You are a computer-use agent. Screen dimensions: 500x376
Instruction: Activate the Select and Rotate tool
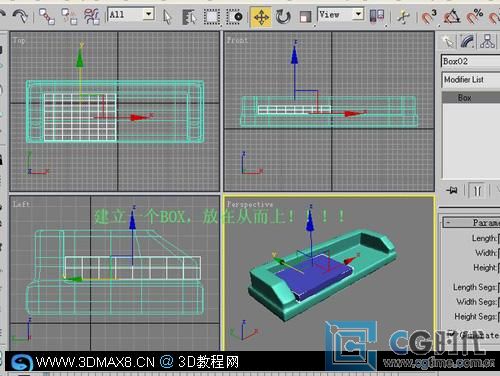[283, 17]
